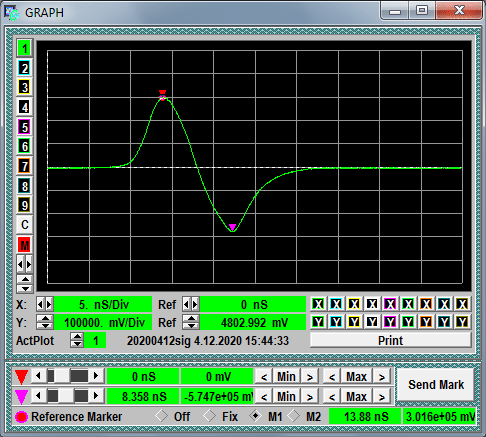Go to previous minimum for red marker
The width and height of the screenshot is (486, 437).
coord(264,377)
